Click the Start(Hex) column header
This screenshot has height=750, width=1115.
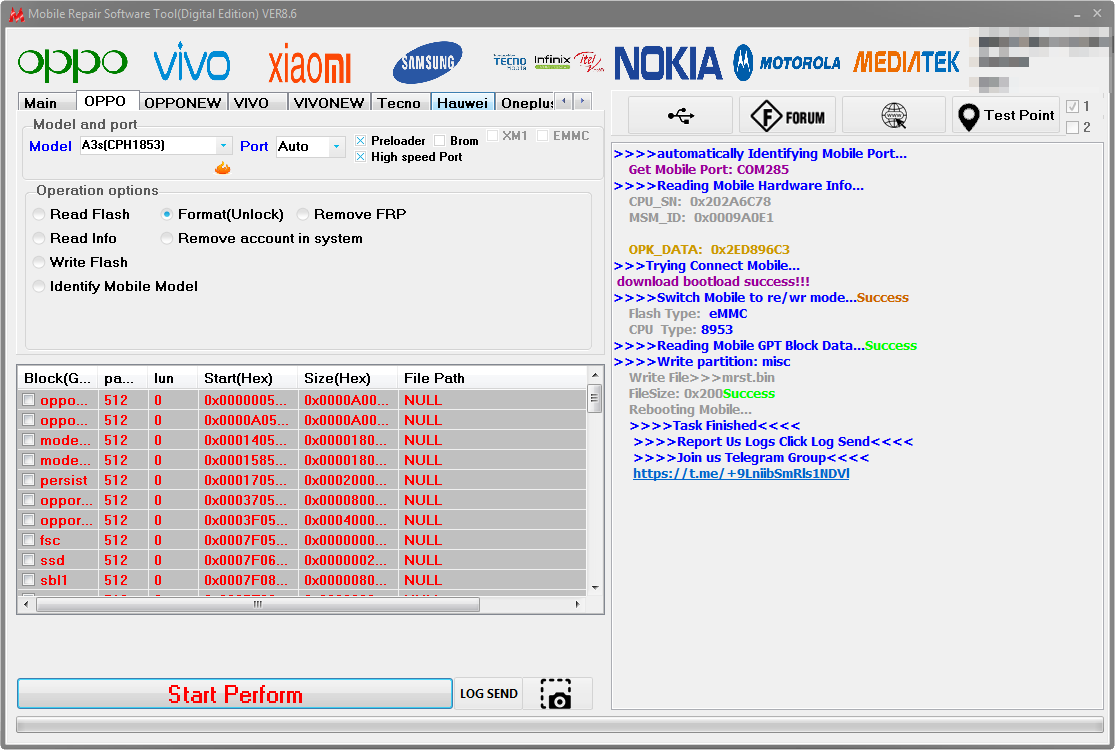click(247, 378)
